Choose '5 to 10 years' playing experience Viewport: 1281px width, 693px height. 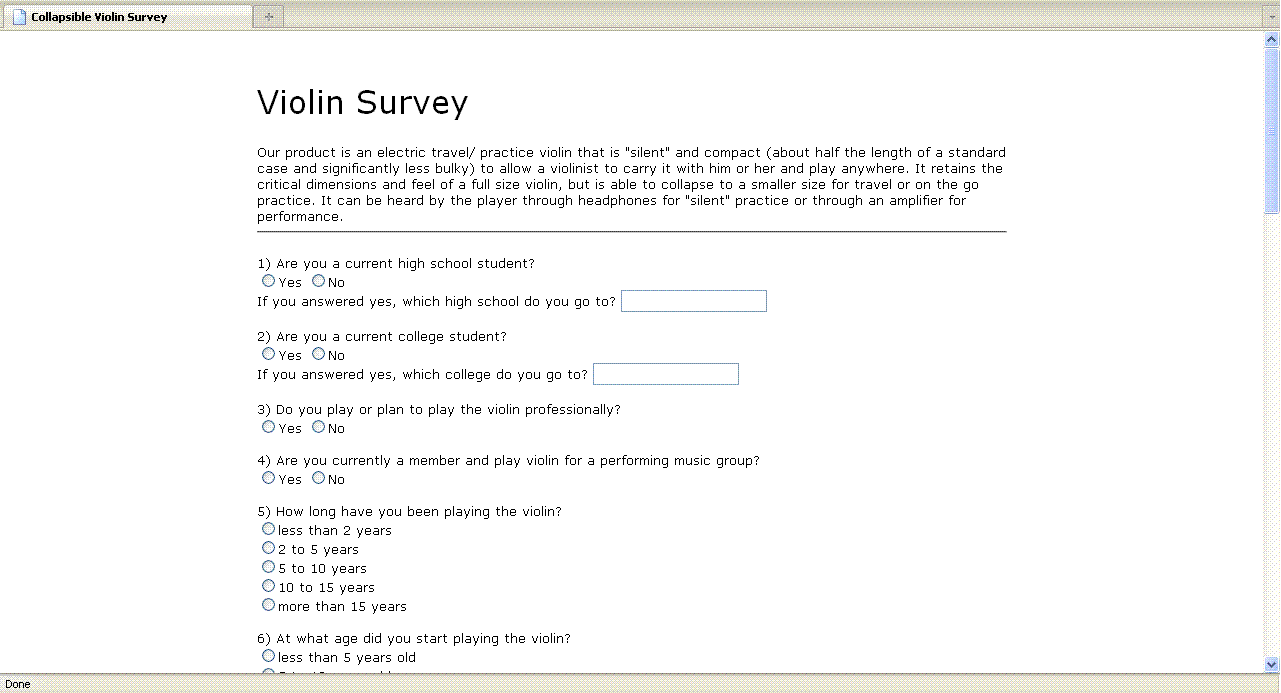click(268, 566)
